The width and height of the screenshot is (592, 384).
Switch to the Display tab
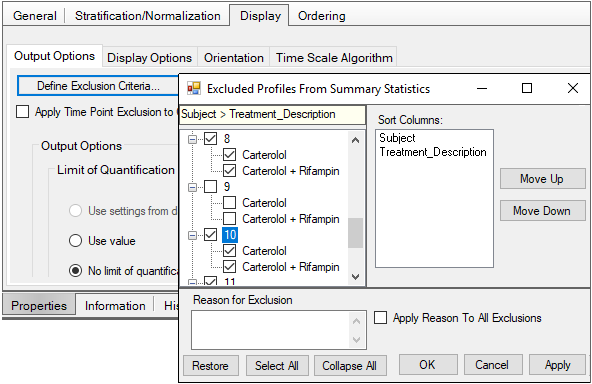coord(260,16)
